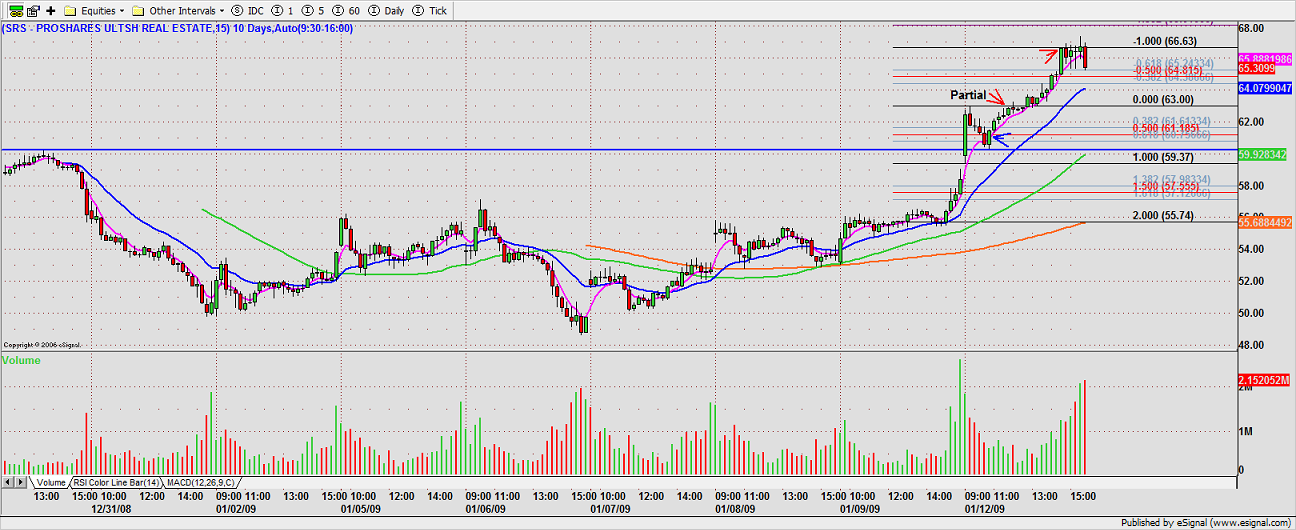1296x530 pixels.
Task: Click the 01/12/09 date label
Action: [986, 508]
